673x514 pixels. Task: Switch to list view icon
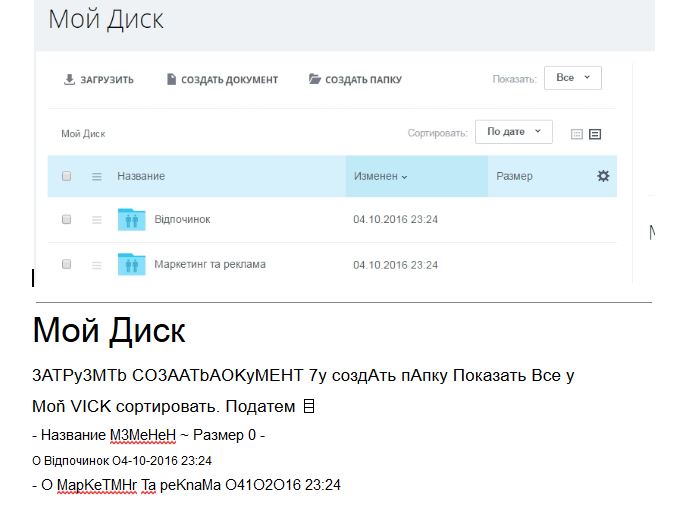595,134
